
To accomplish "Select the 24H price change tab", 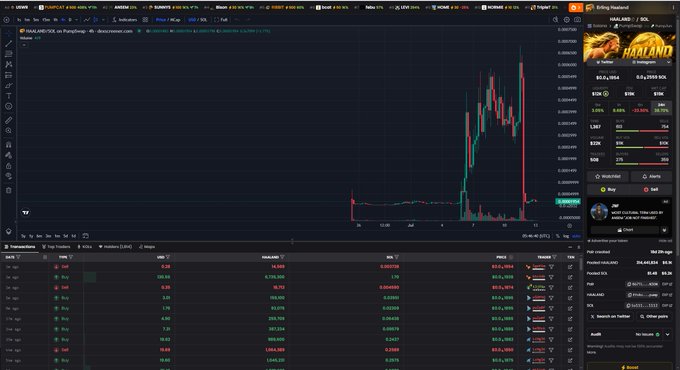I will [661, 108].
